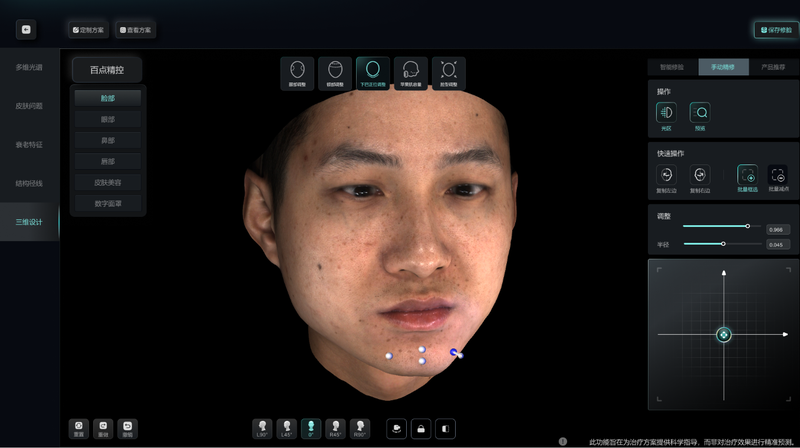This screenshot has width=800, height=448.
Task: Toggle the 光区 light zone icon
Action: point(666,113)
